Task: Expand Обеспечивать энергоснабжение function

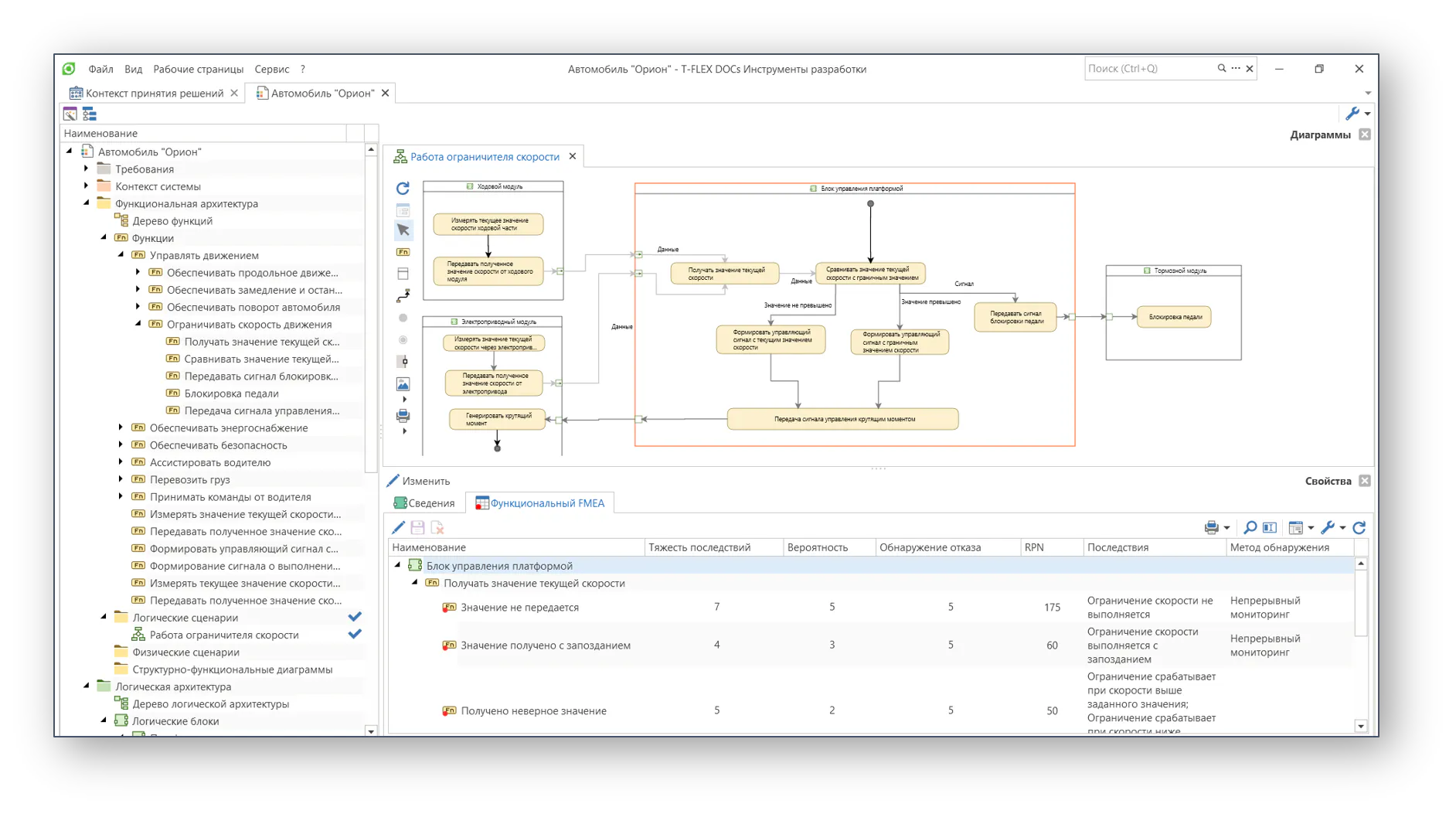Action: [x=121, y=427]
